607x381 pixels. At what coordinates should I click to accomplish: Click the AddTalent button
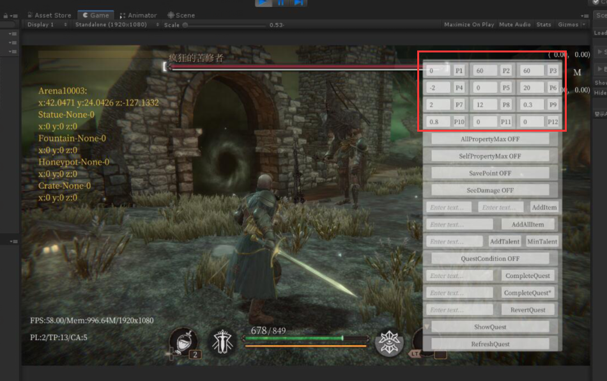(505, 241)
